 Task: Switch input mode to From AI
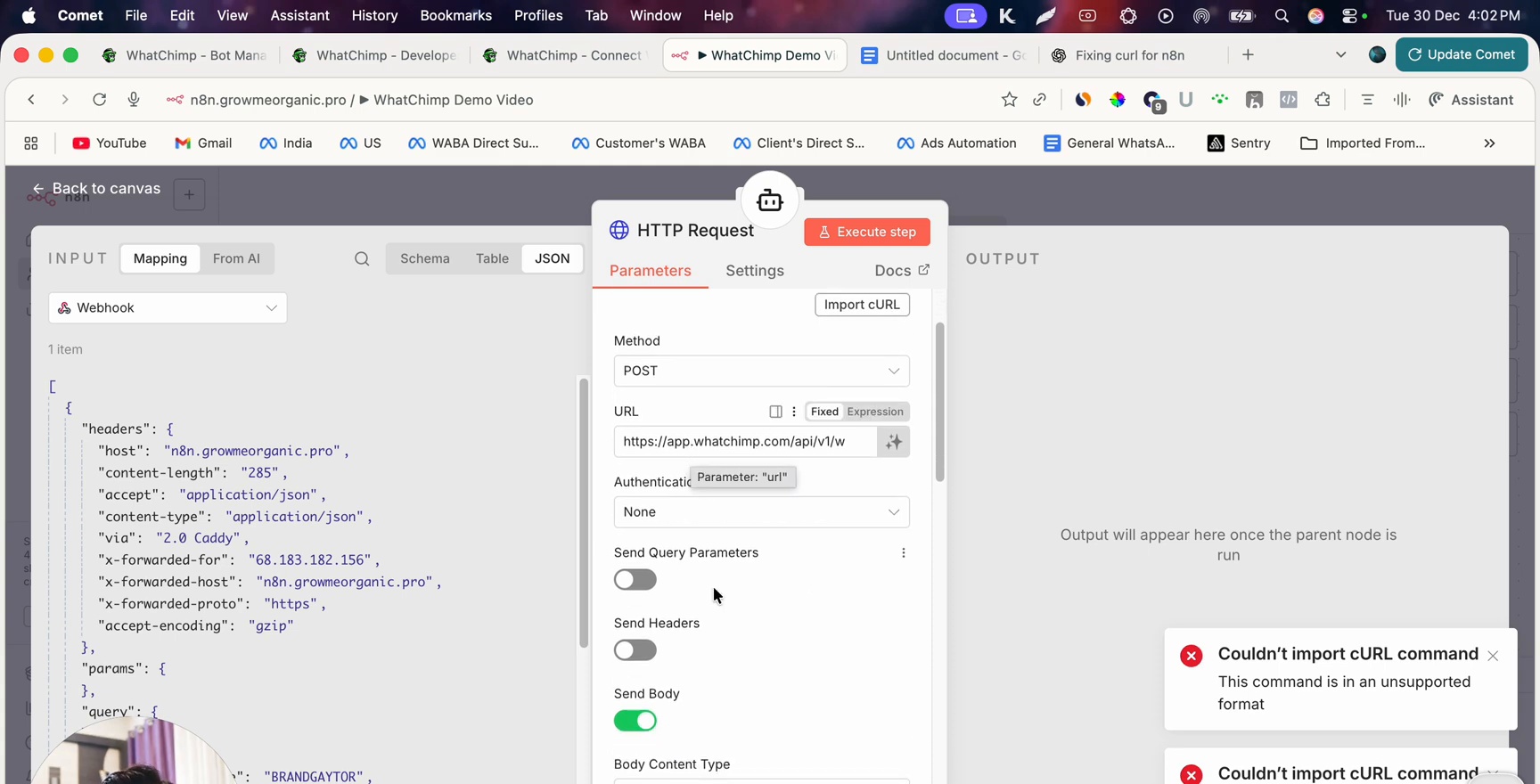point(236,258)
